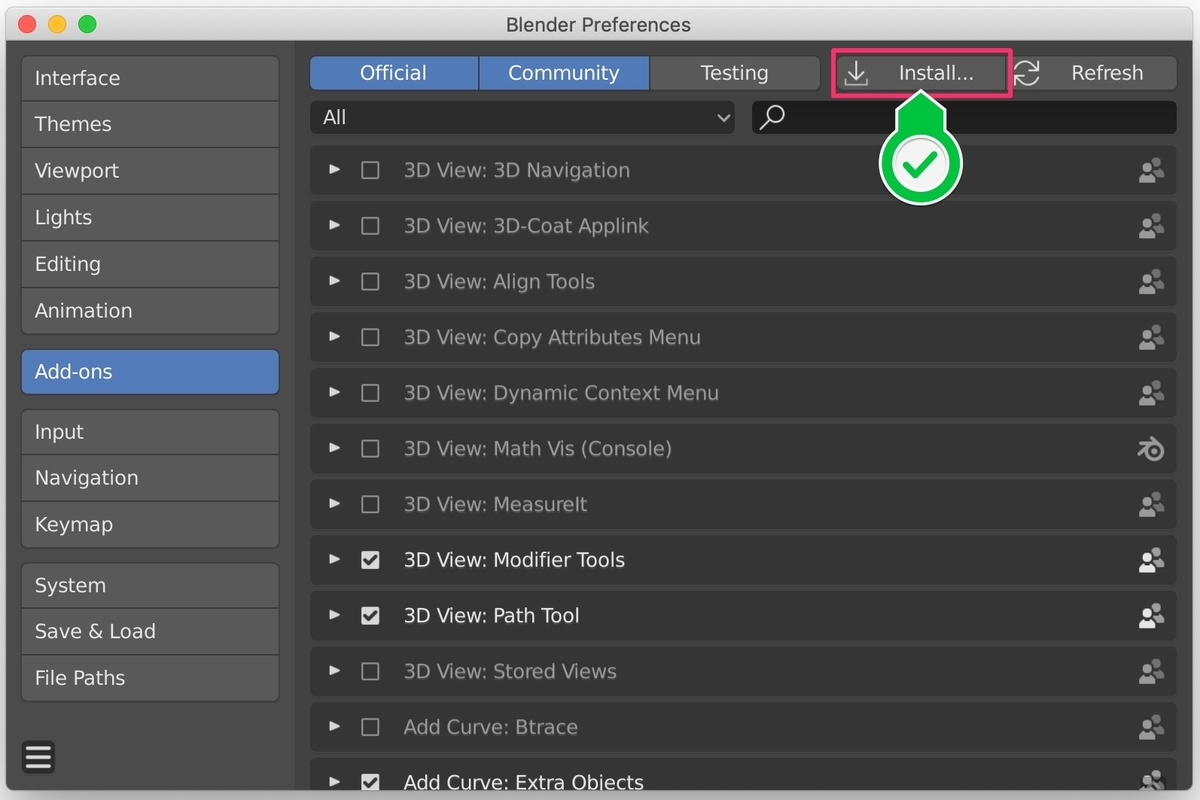Open the Navigation preferences tab
This screenshot has height=800, width=1200.
pyautogui.click(x=150, y=478)
